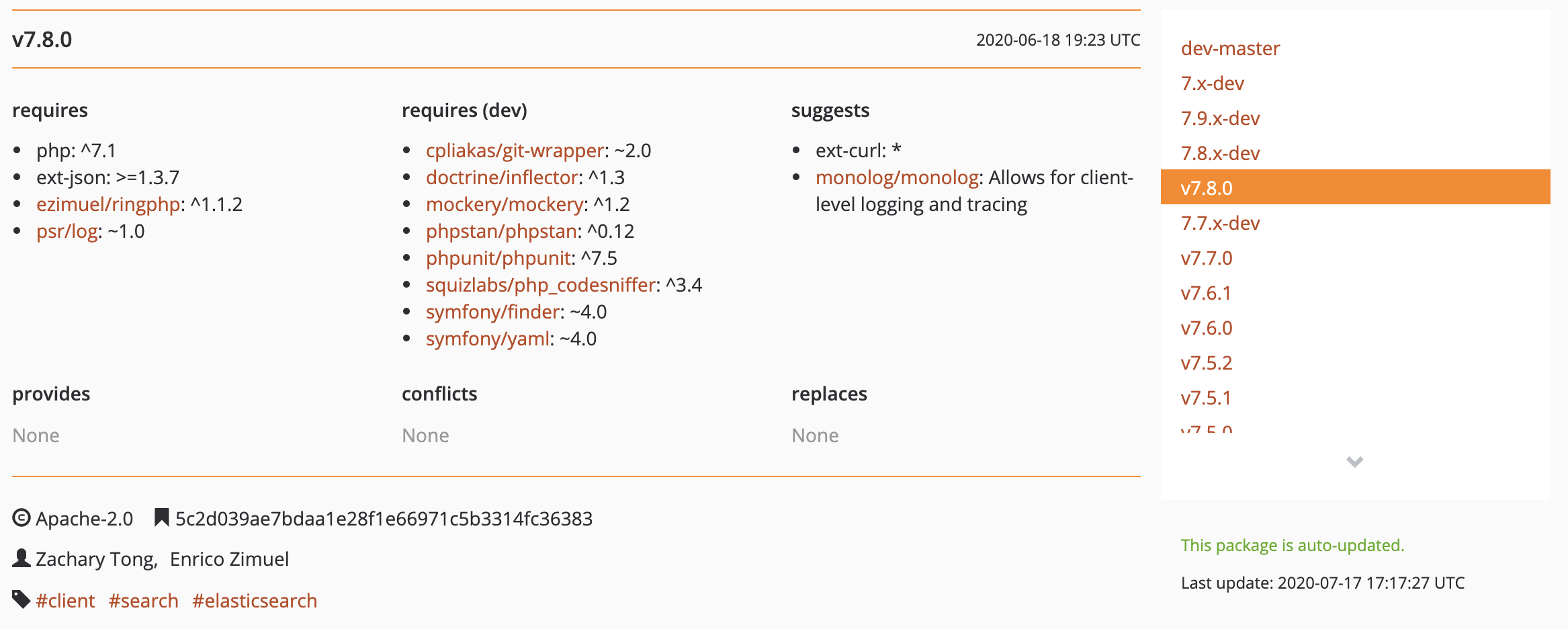Select version v7.7.0 in the sidebar

[1207, 257]
